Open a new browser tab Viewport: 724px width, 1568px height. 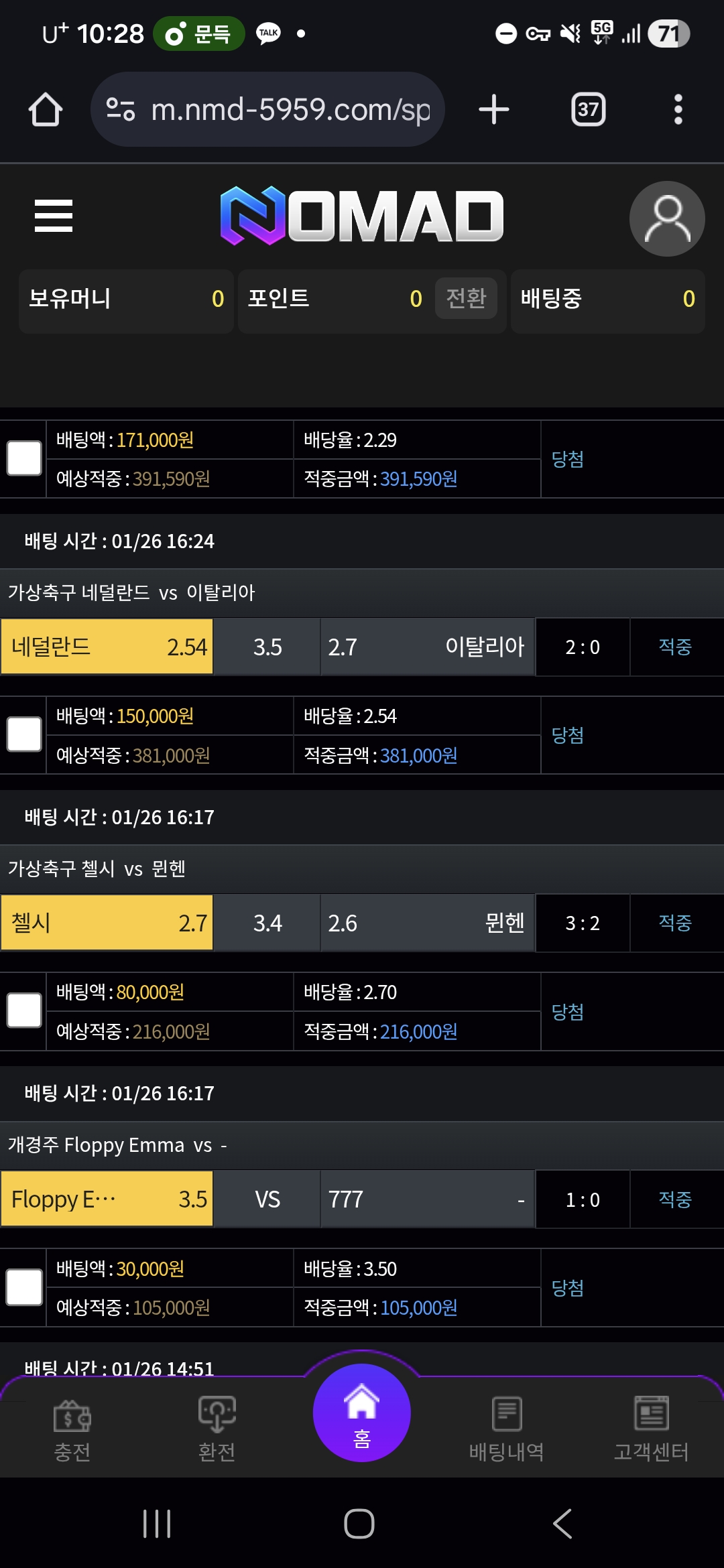click(494, 109)
